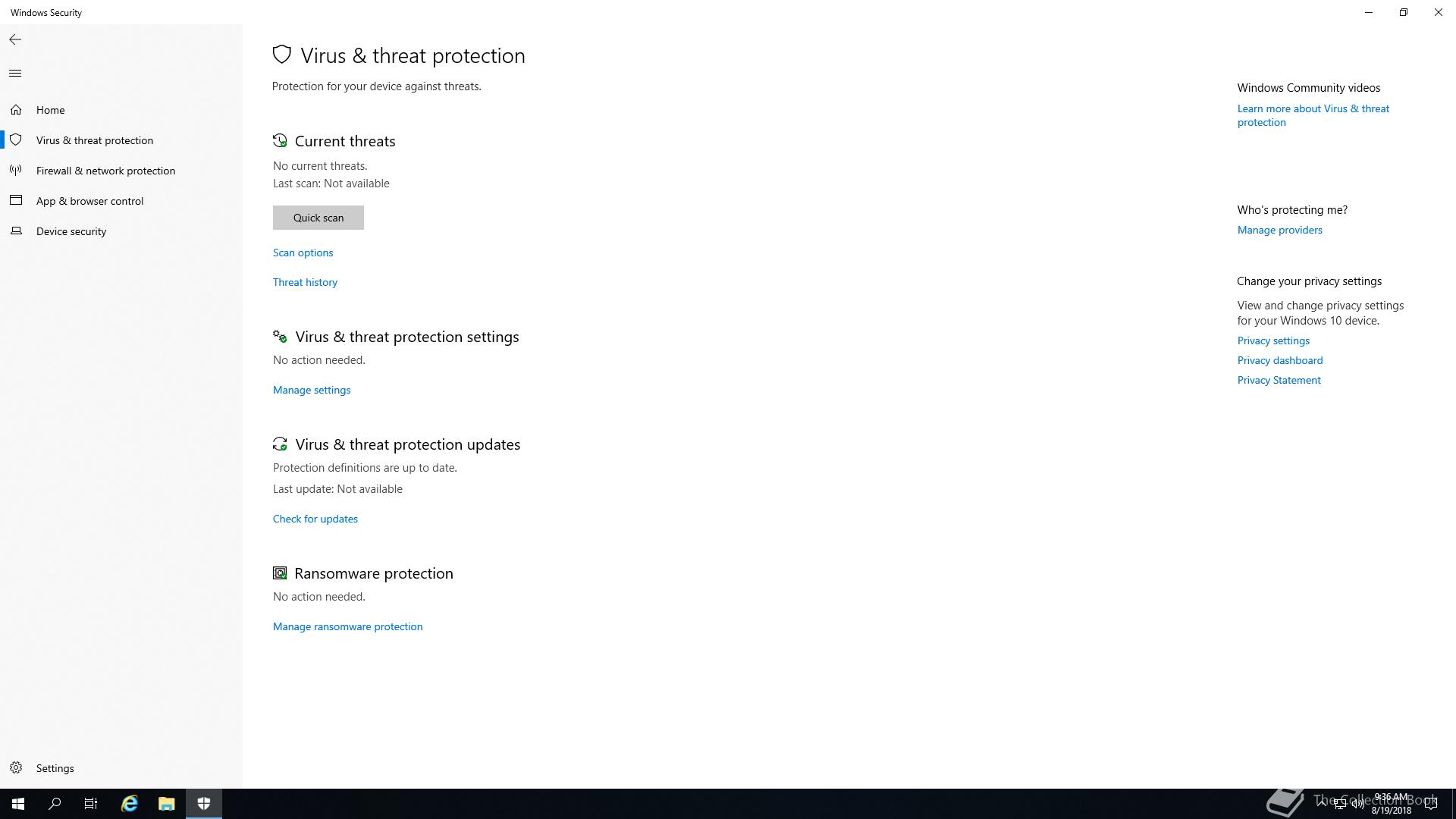Select the Firewall & network protection icon
The height and width of the screenshot is (819, 1456).
click(x=16, y=171)
